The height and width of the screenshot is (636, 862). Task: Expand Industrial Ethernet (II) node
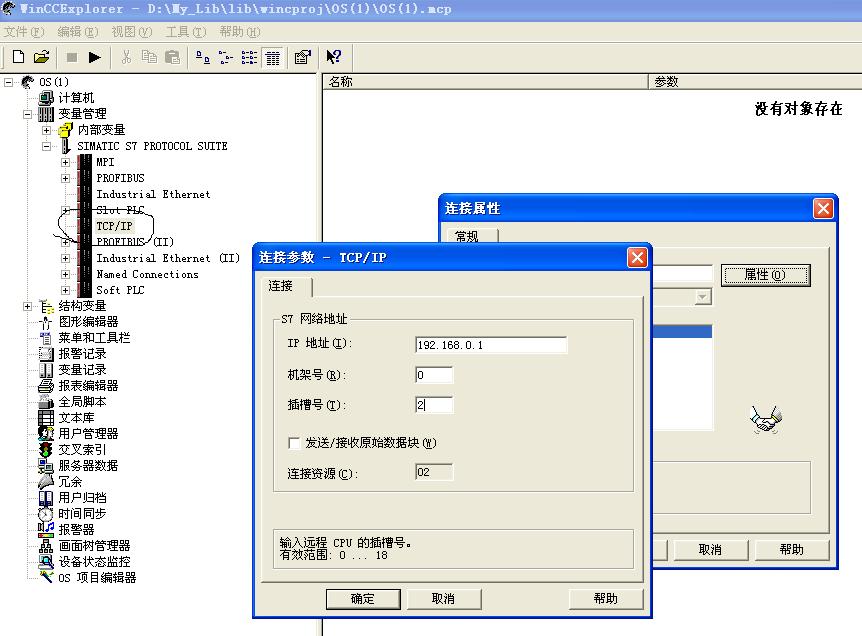click(x=65, y=258)
